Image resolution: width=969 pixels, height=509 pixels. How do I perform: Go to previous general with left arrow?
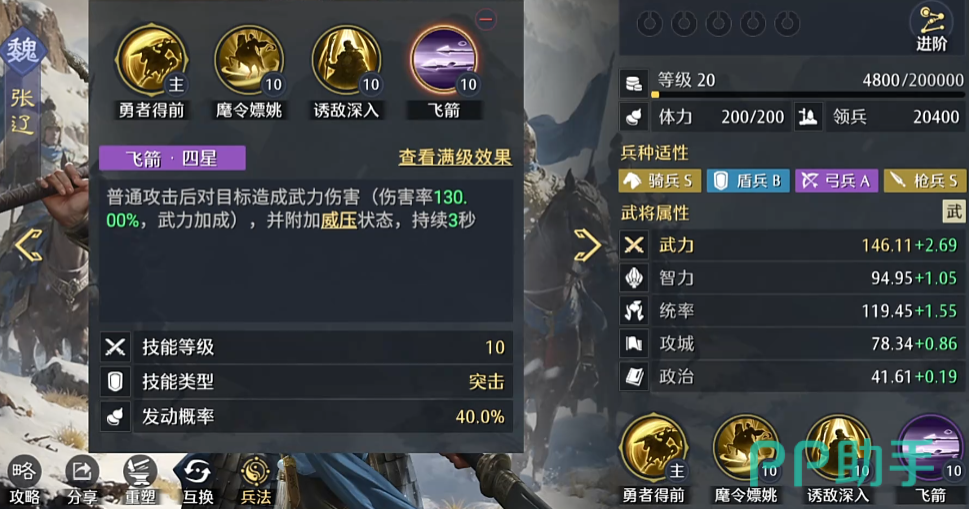click(28, 245)
